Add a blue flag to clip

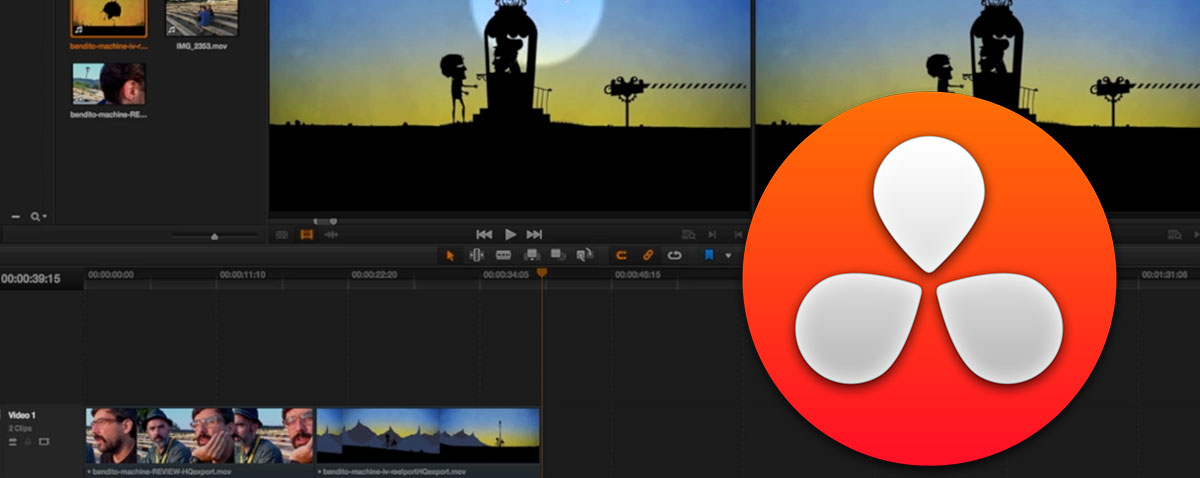click(708, 255)
